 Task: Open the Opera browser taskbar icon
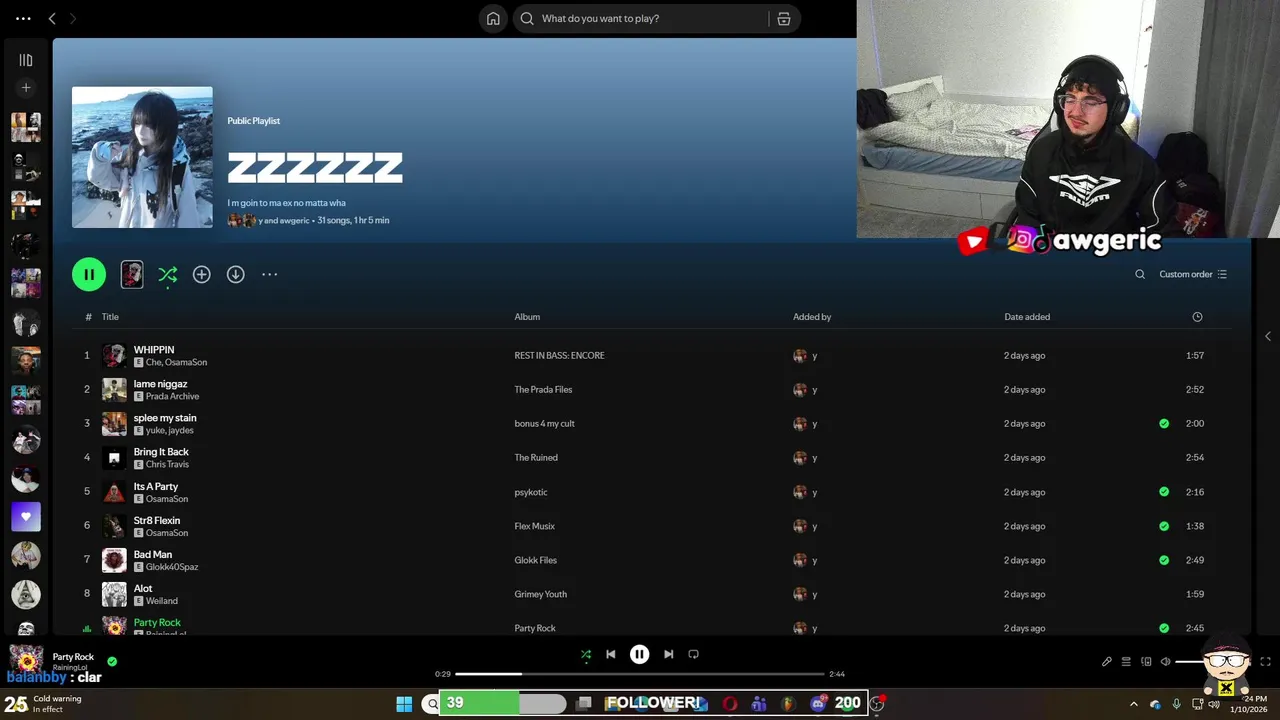[x=730, y=703]
